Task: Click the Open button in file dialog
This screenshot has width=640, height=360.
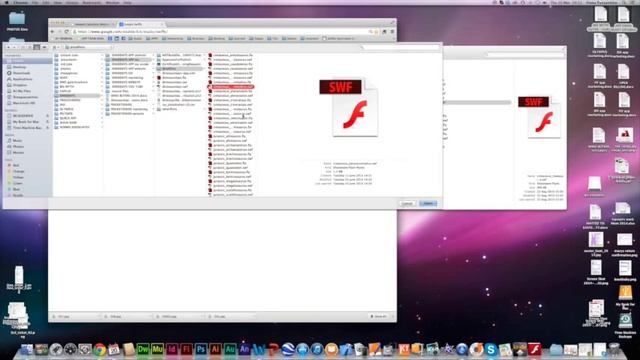Action: click(428, 203)
